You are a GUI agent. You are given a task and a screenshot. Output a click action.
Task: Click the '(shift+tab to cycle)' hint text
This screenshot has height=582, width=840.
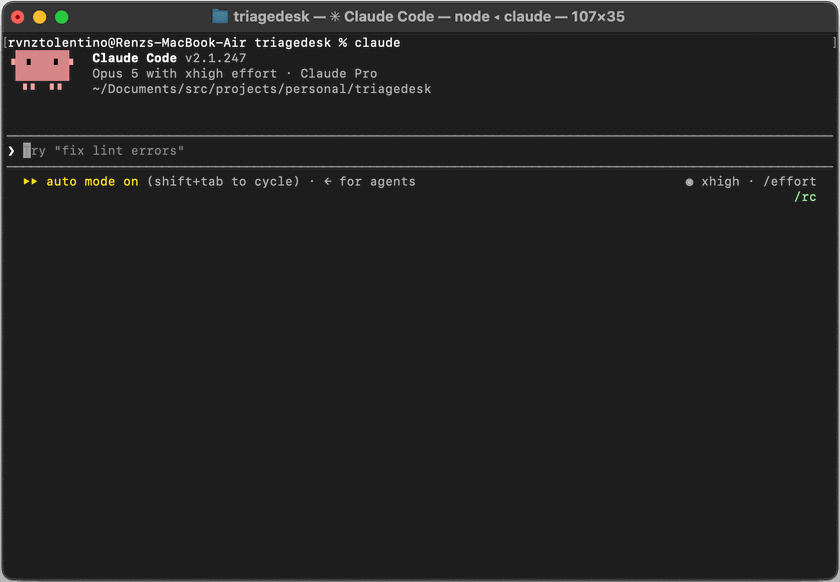pos(223,182)
